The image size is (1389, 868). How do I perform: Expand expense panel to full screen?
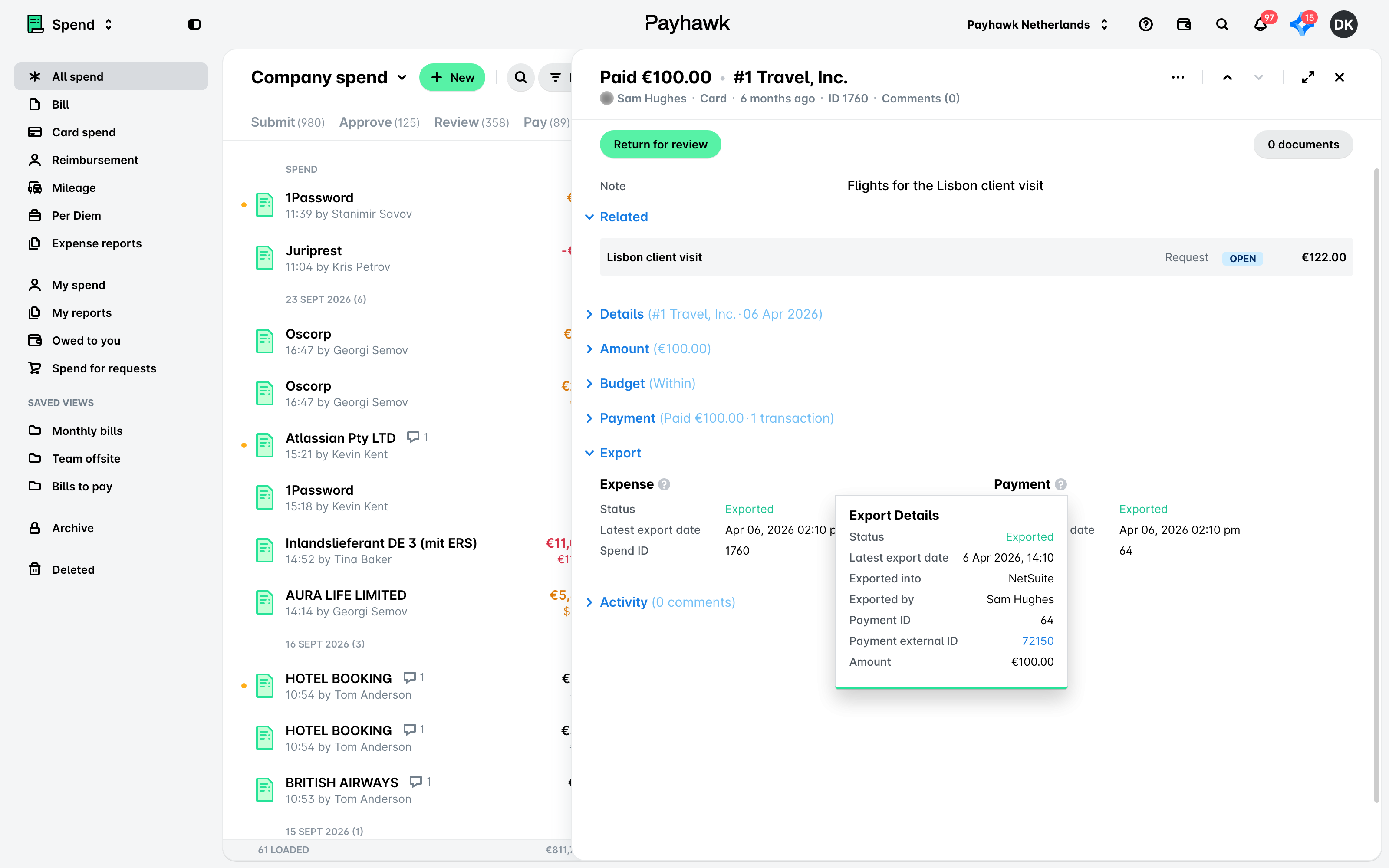pos(1308,78)
